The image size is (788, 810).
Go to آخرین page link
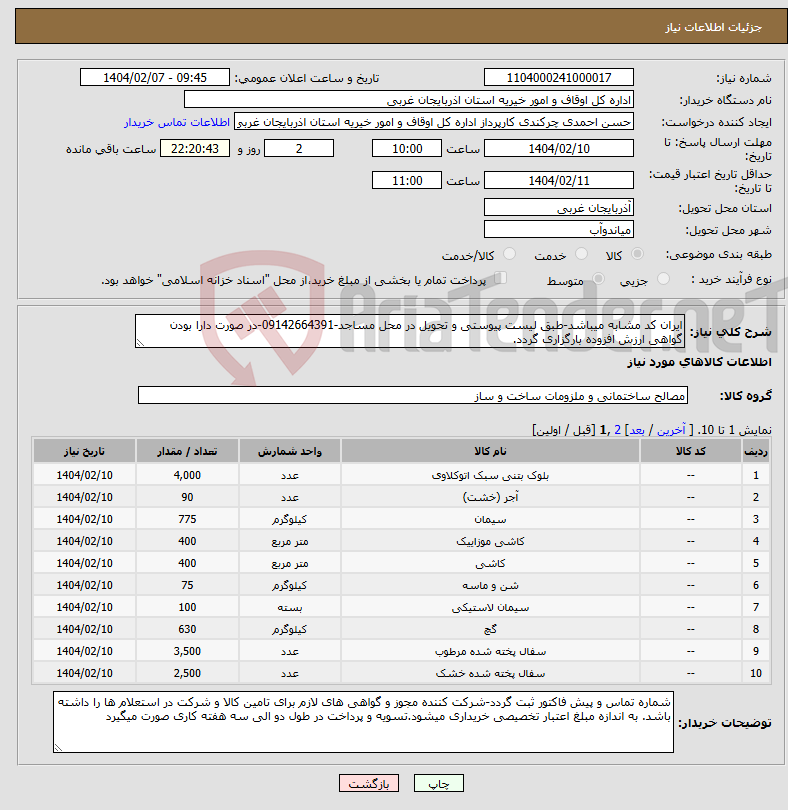(x=671, y=430)
